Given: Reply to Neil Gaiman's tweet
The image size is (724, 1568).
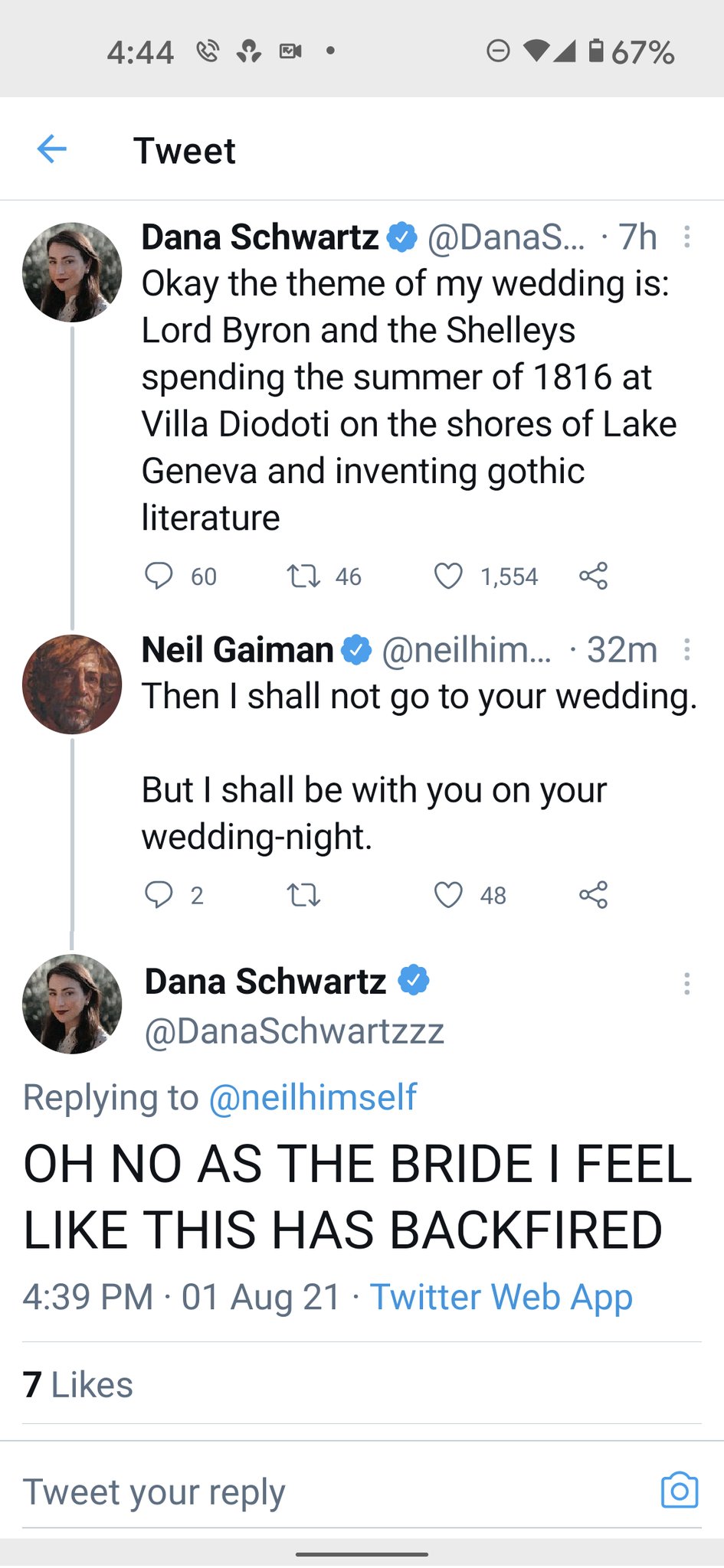Looking at the screenshot, I should point(159,894).
